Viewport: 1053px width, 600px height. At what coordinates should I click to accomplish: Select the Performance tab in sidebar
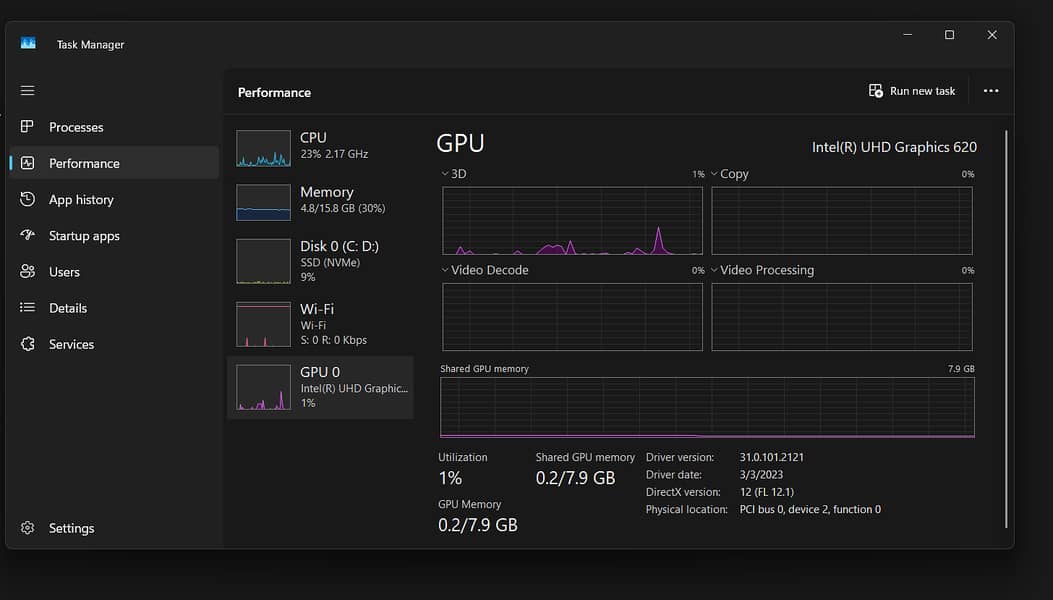[x=84, y=163]
